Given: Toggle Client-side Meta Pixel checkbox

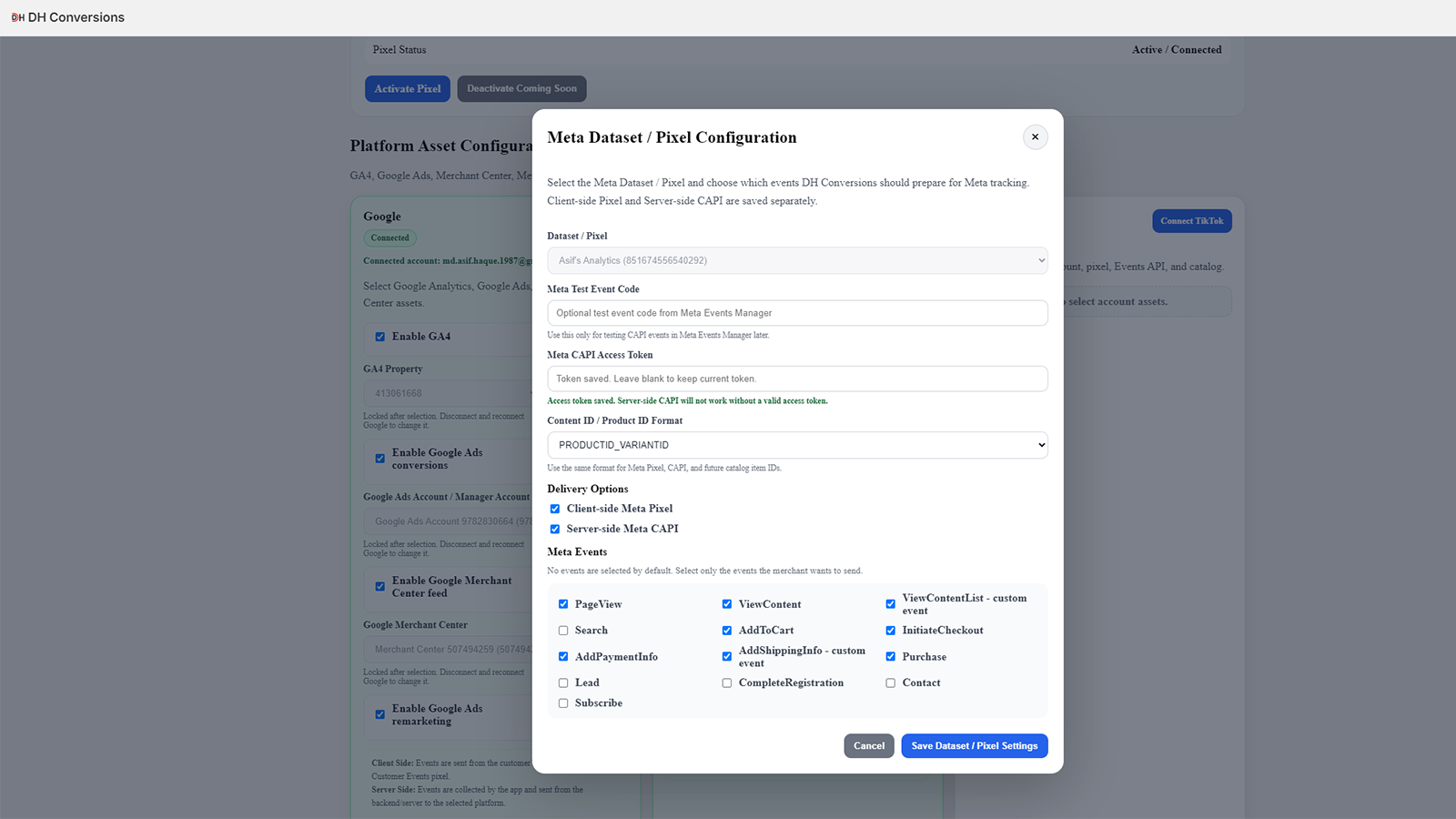Looking at the screenshot, I should click(x=555, y=509).
